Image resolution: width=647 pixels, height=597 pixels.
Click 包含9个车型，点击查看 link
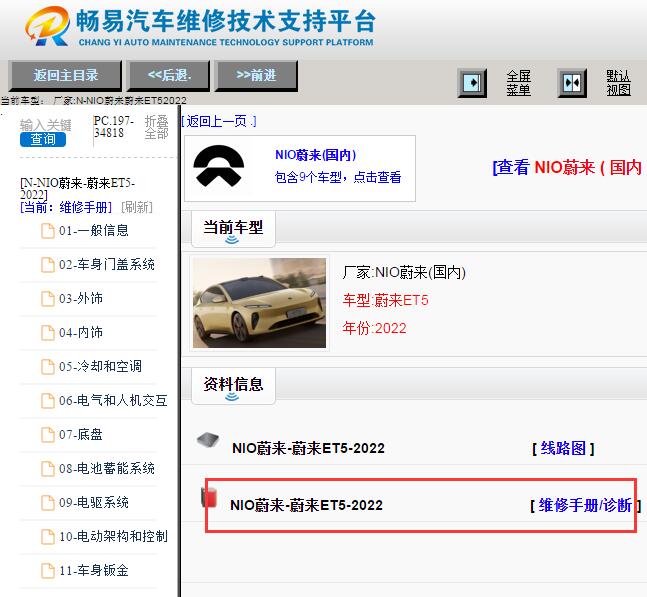pos(338,177)
